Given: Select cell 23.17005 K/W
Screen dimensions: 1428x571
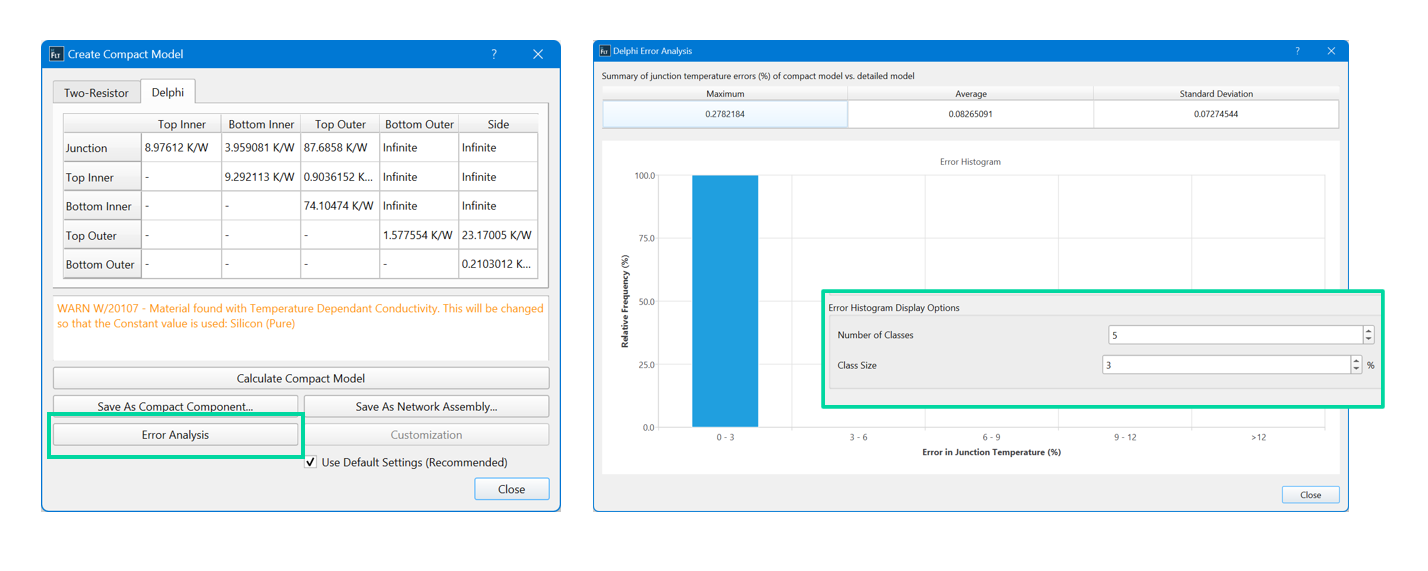Looking at the screenshot, I should coord(498,236).
